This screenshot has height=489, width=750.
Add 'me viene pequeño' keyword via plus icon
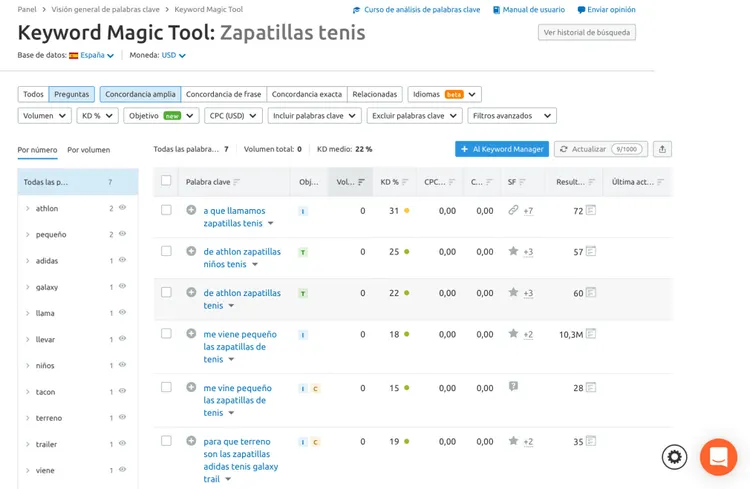tap(191, 334)
